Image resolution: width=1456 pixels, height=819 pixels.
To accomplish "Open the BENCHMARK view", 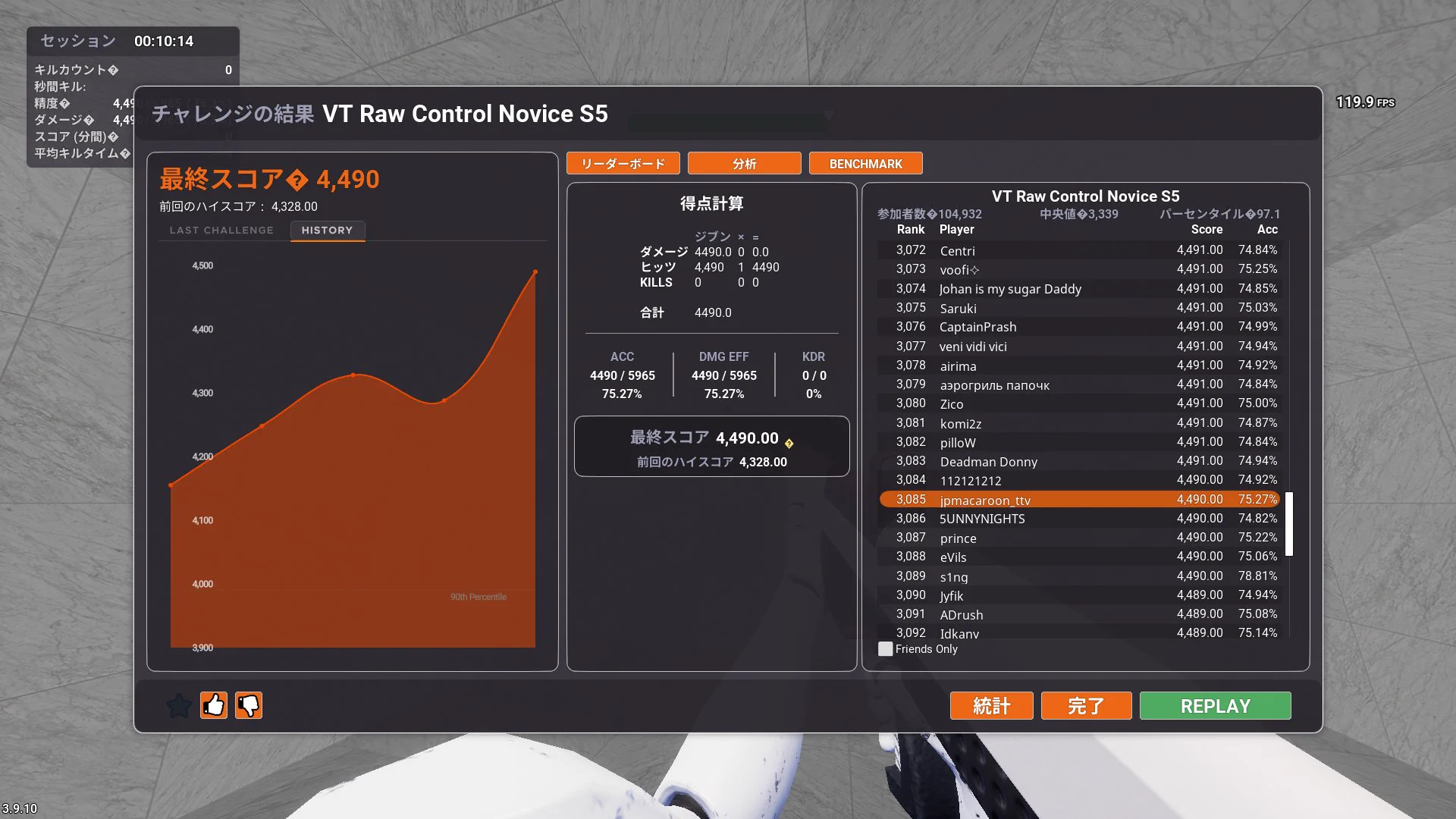I will (x=865, y=164).
